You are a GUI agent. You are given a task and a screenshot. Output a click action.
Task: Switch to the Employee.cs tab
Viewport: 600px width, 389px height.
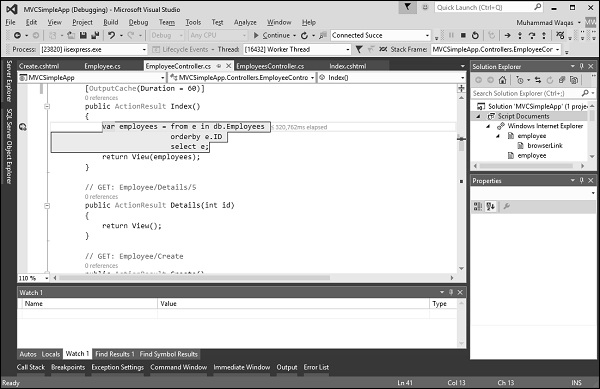point(102,66)
